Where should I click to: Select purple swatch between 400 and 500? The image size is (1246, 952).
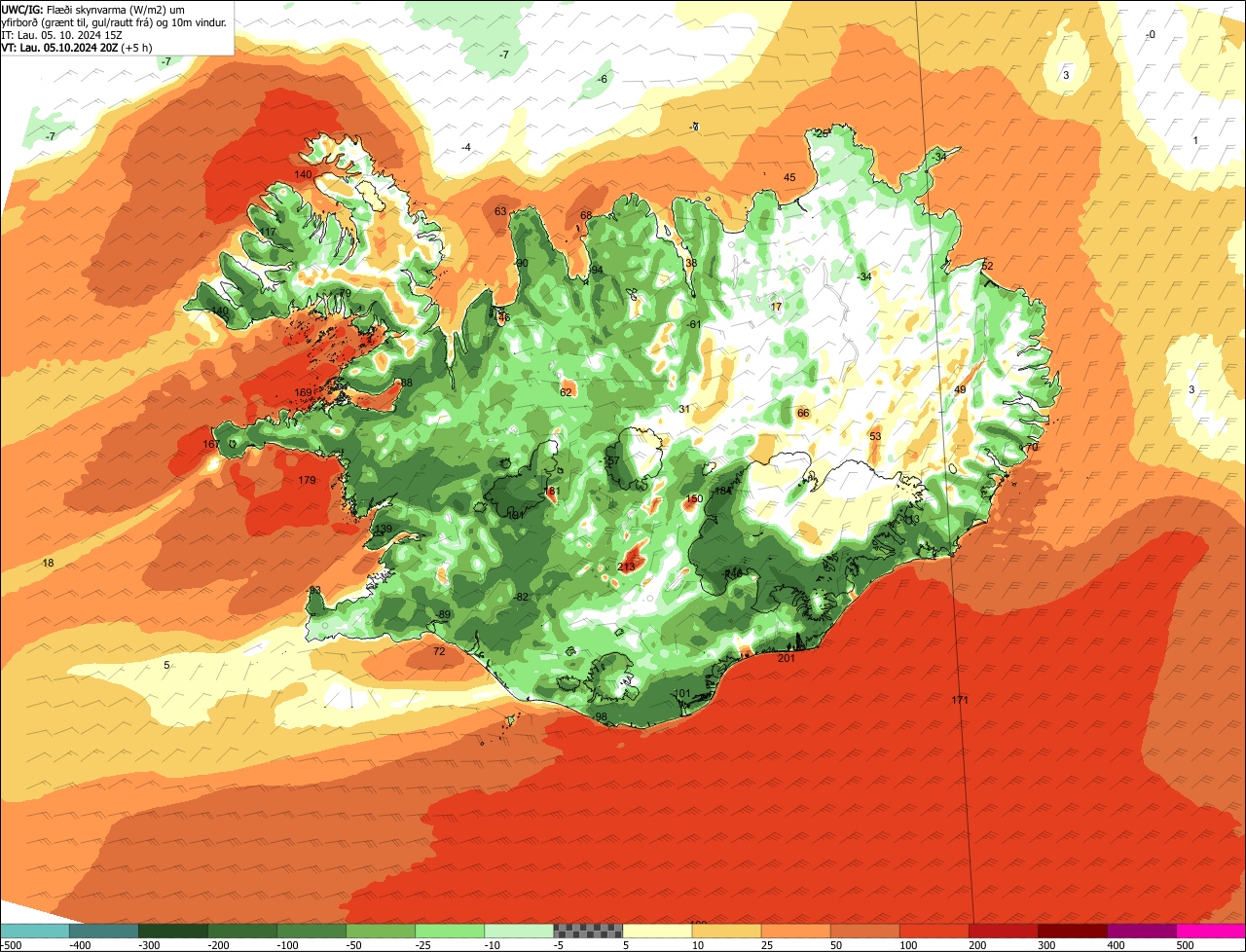(1141, 931)
